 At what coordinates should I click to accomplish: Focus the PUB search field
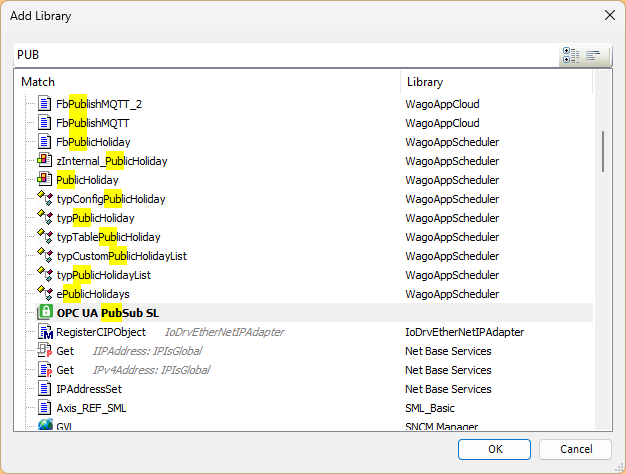[287, 55]
